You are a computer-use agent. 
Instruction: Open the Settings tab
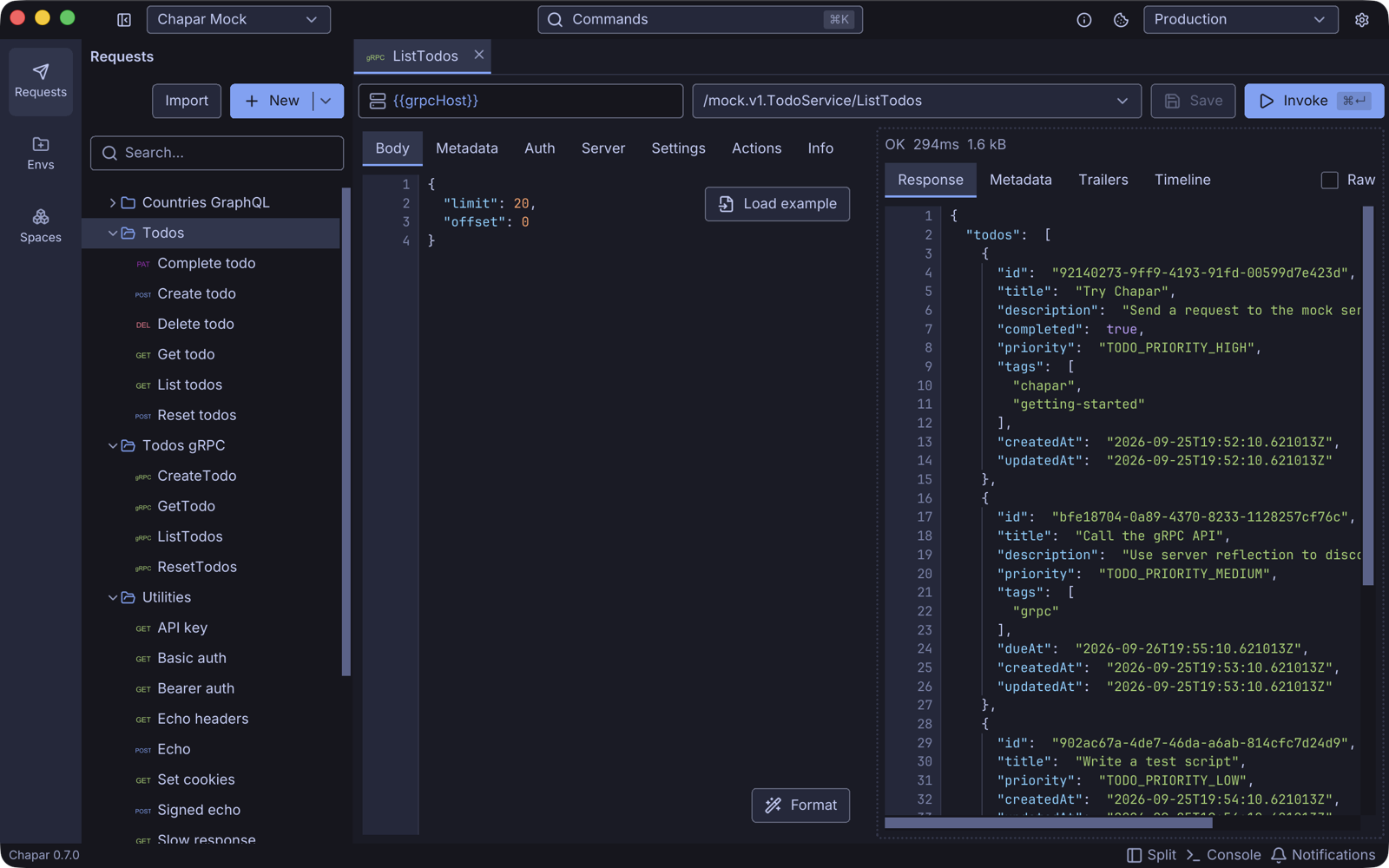coord(679,148)
